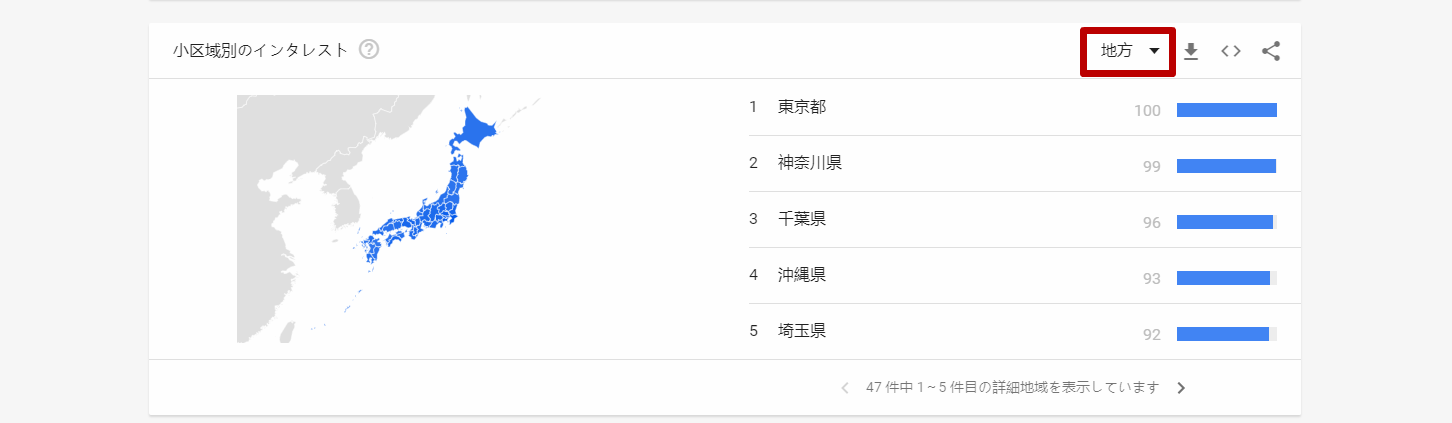Click the interest bar for 沖縄県
Screen dimensions: 1452x423
coord(1223,278)
